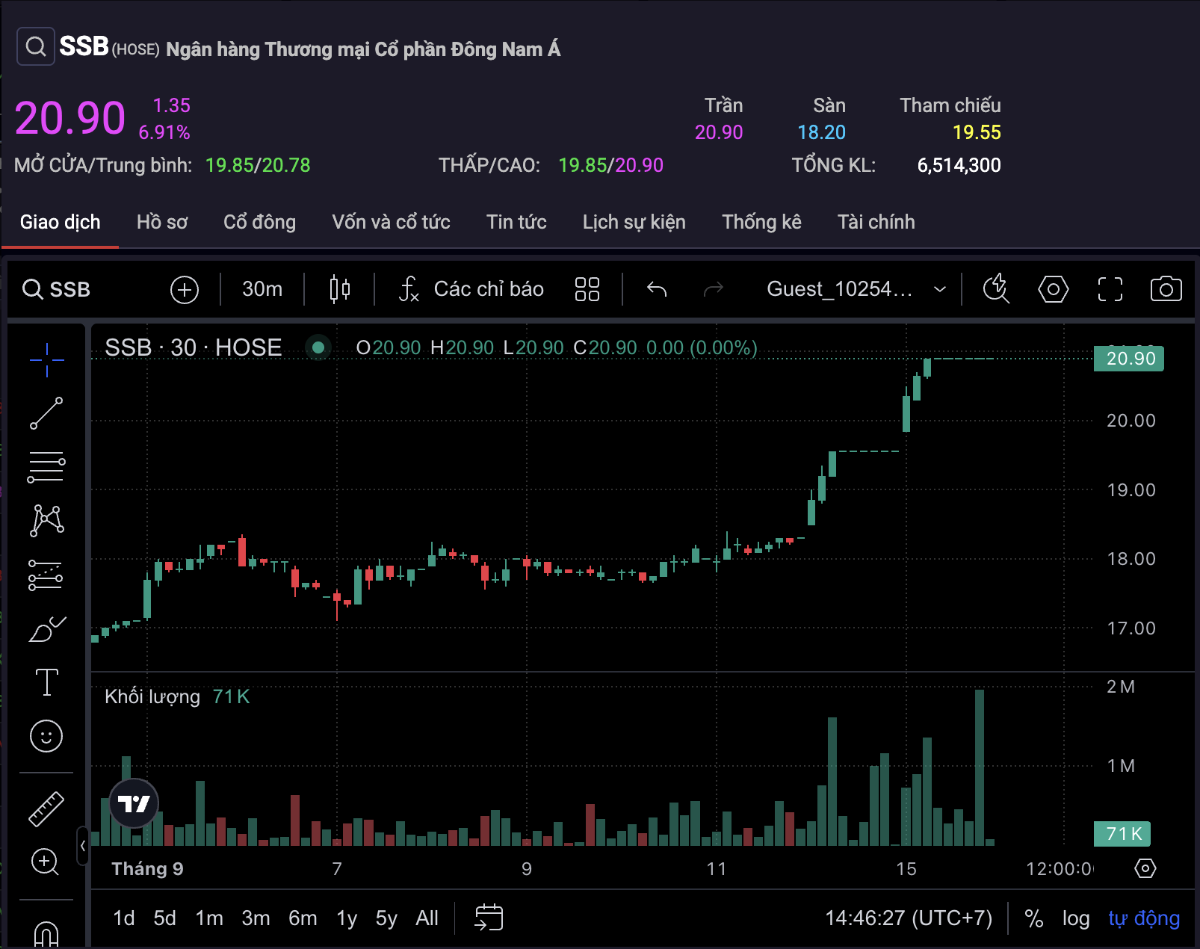1200x949 pixels.
Task: Set the chart range to 6m
Action: tap(303, 918)
